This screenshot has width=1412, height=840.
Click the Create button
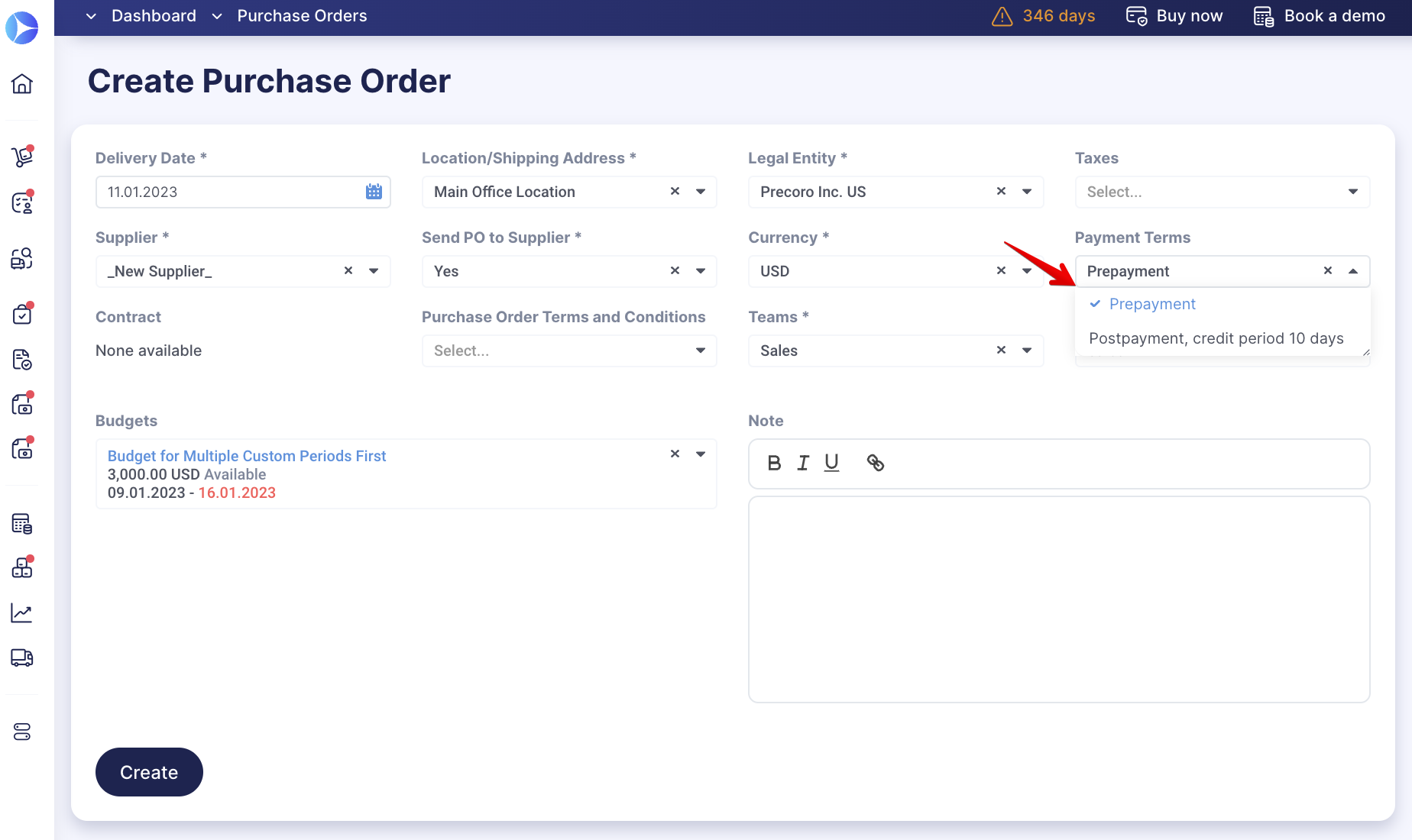click(x=149, y=772)
